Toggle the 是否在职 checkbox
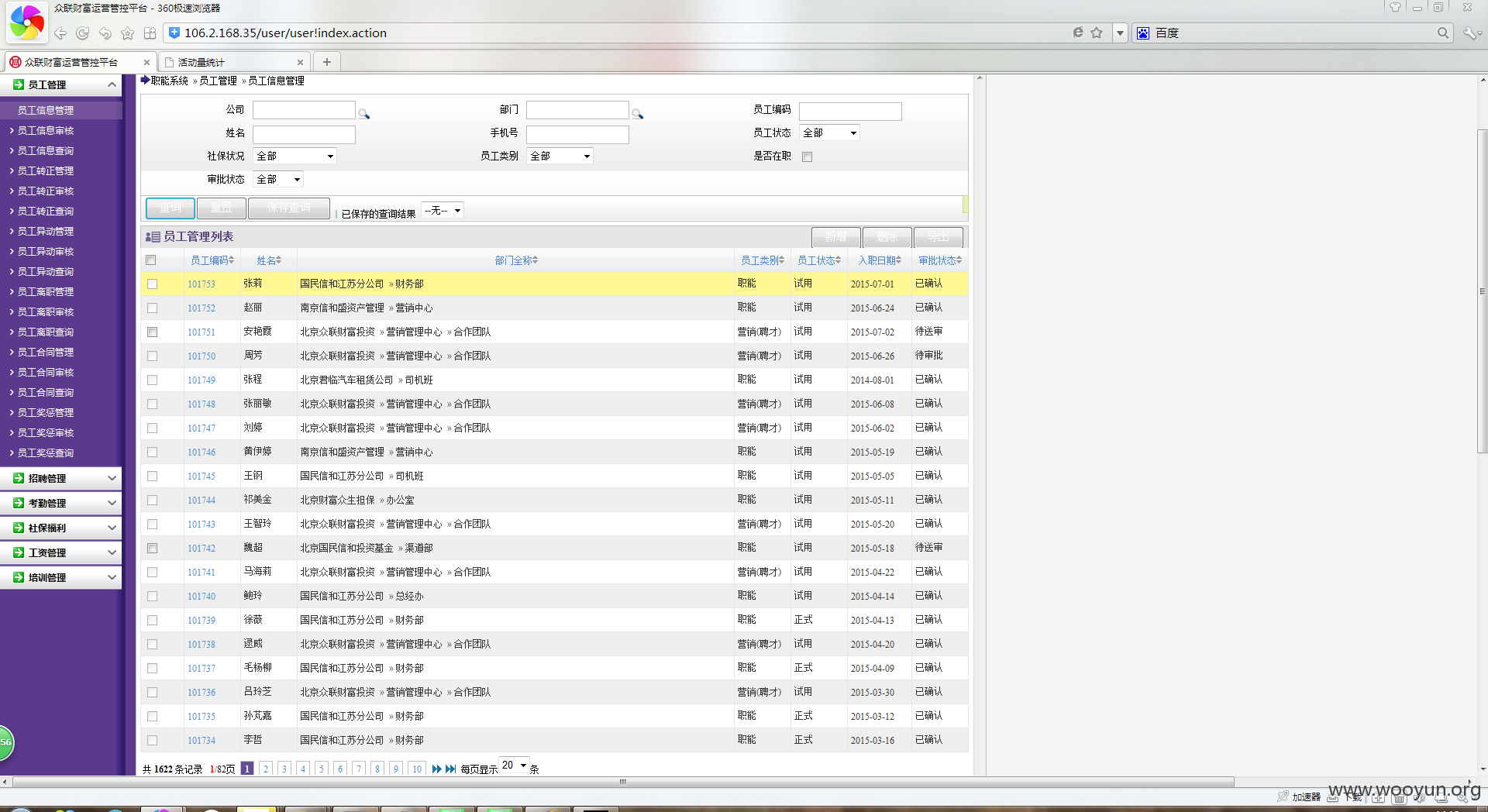This screenshot has height=812, width=1488. 807,157
